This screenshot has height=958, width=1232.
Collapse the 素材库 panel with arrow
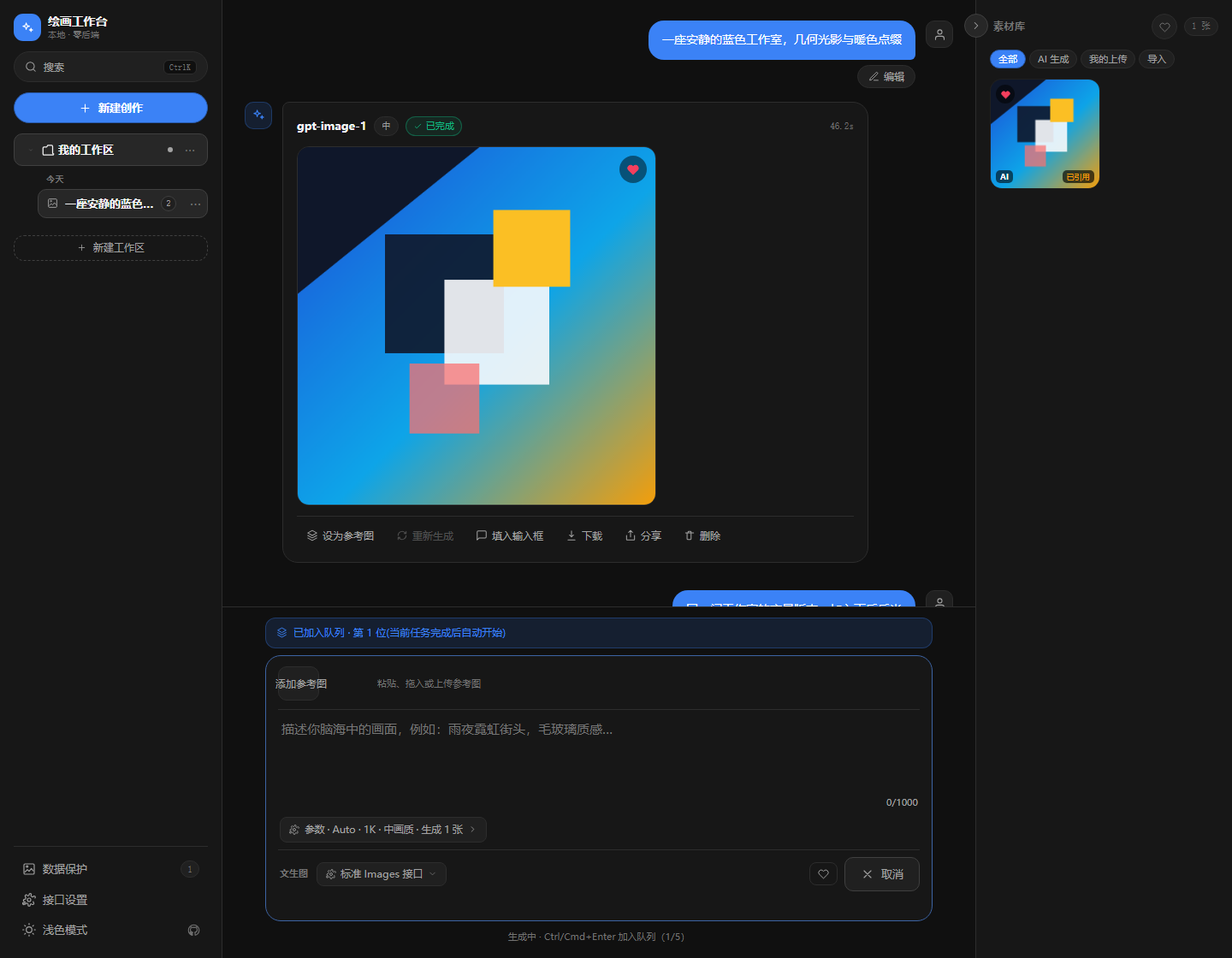[976, 26]
